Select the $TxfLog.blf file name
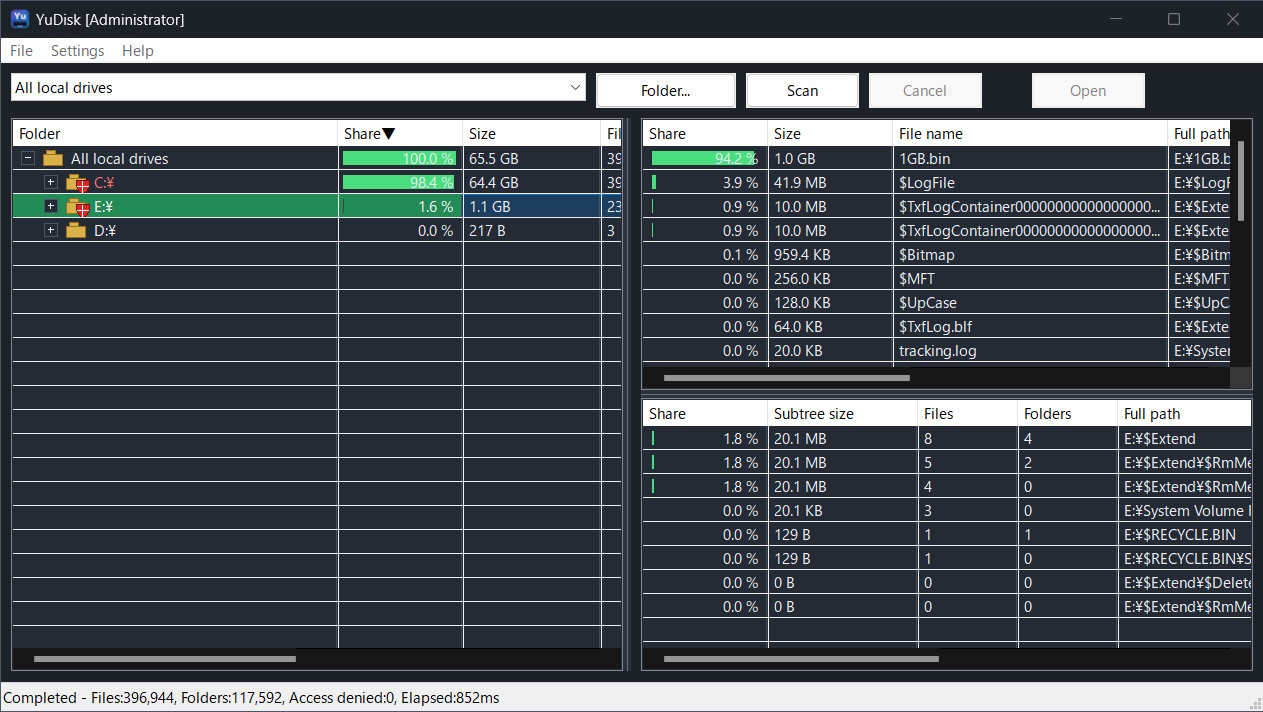 936,327
